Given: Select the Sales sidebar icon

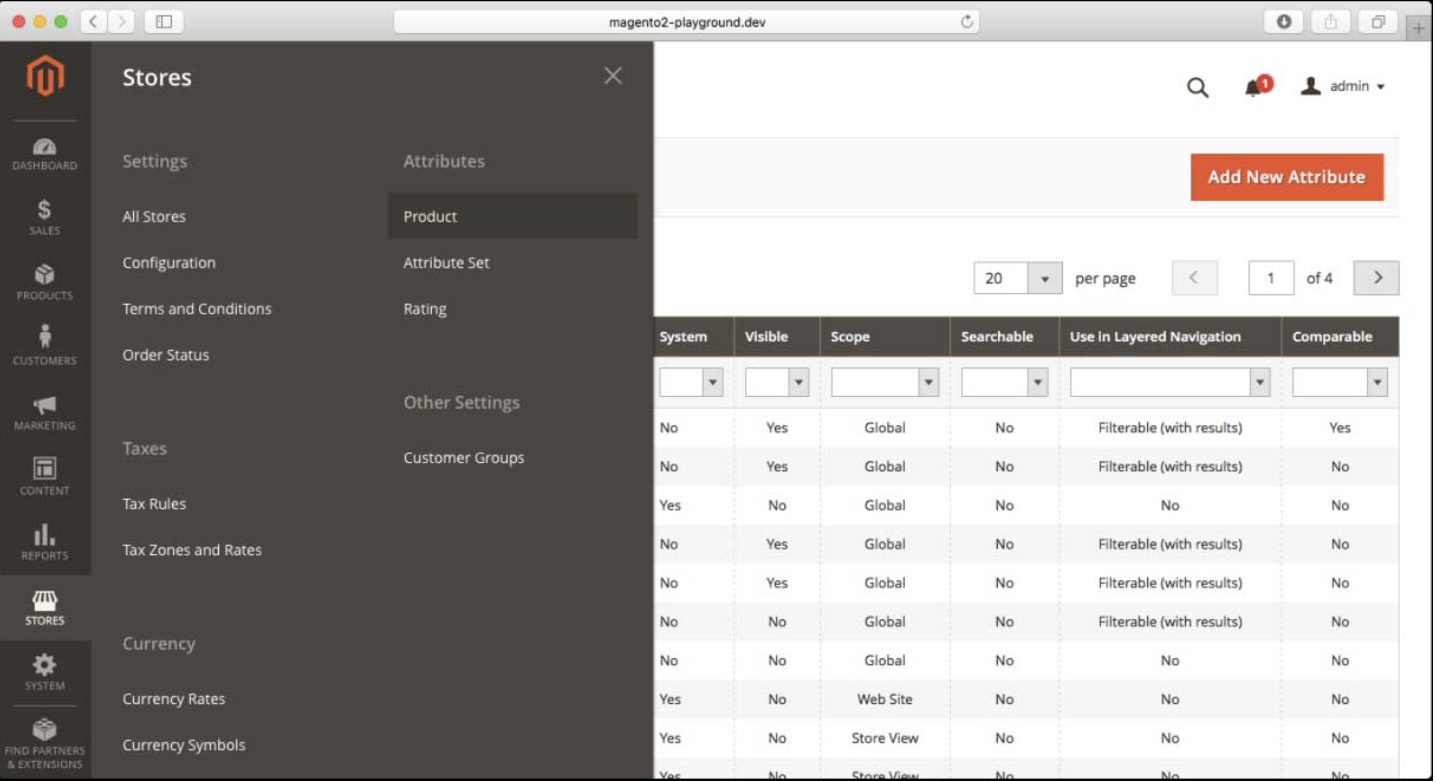Looking at the screenshot, I should pyautogui.click(x=45, y=216).
